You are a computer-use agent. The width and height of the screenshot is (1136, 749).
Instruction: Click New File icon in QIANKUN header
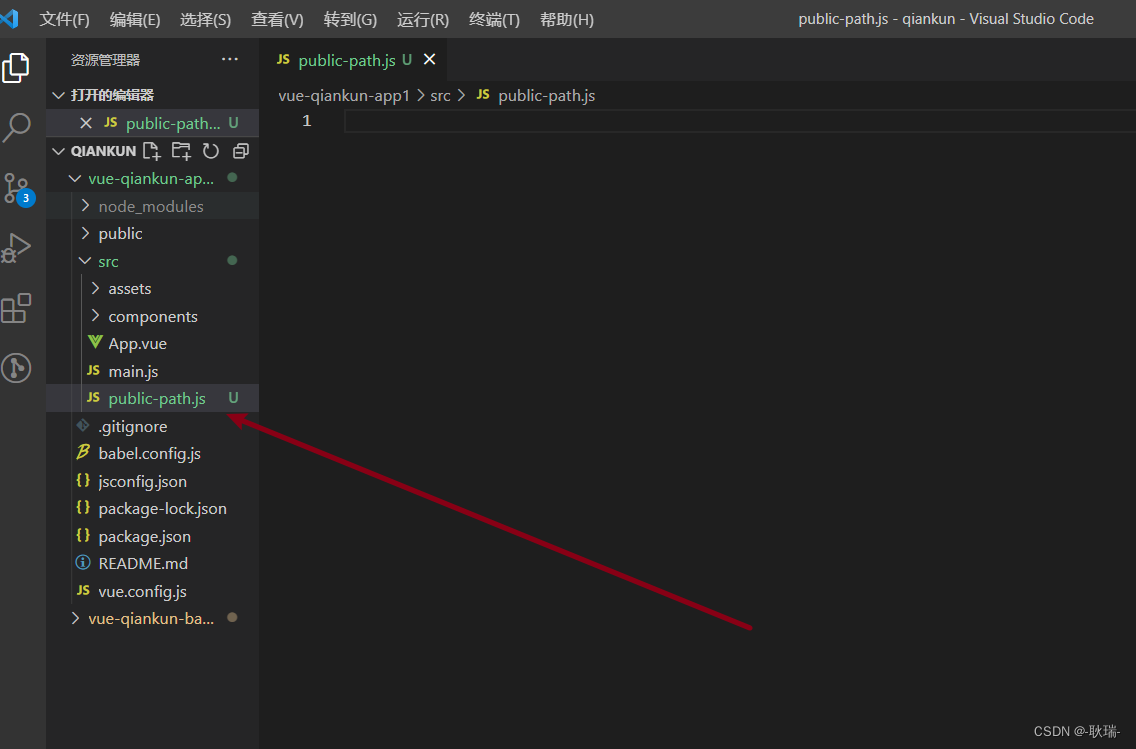151,151
